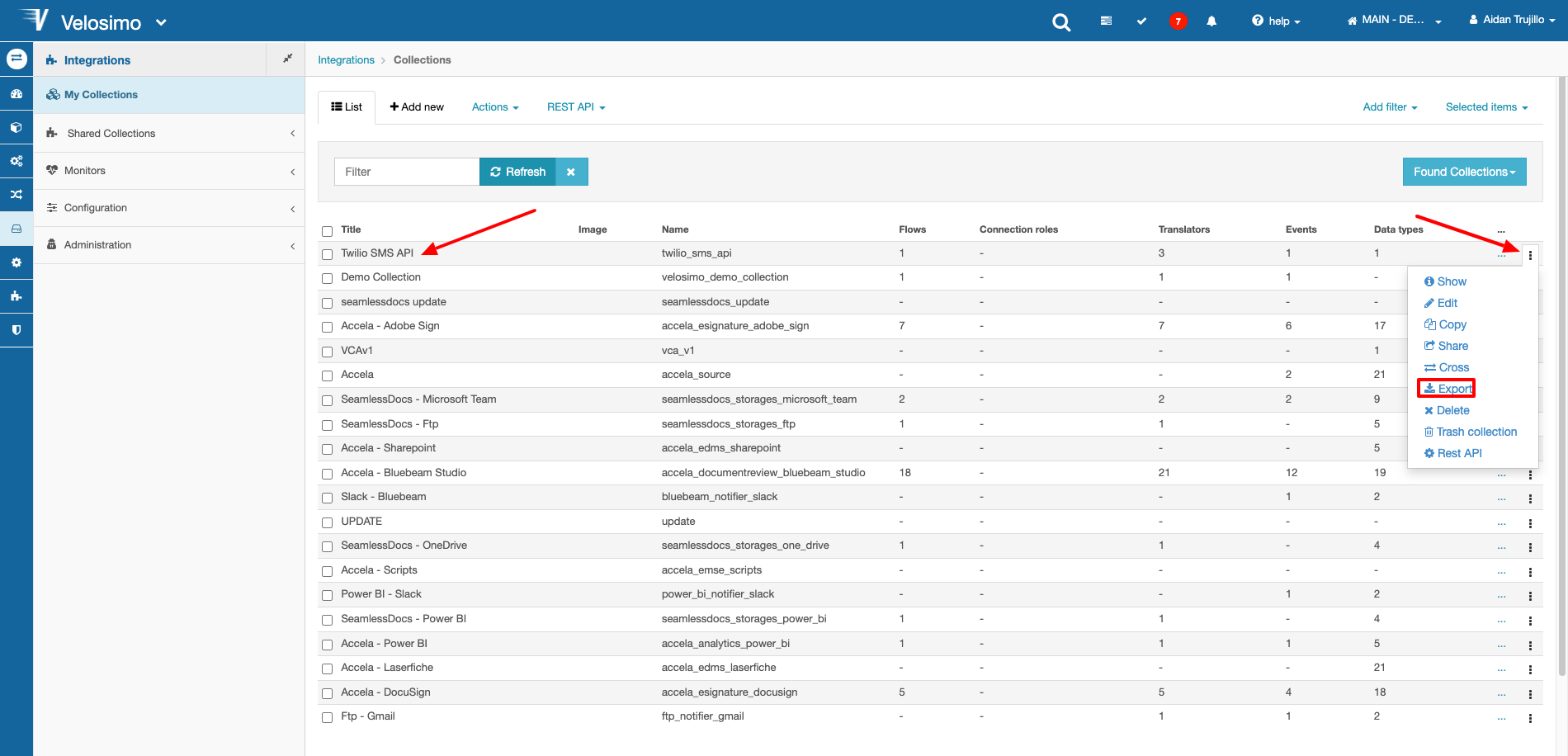This screenshot has width=1568, height=756.
Task: Open the Add filter dropdown
Action: pos(1390,107)
